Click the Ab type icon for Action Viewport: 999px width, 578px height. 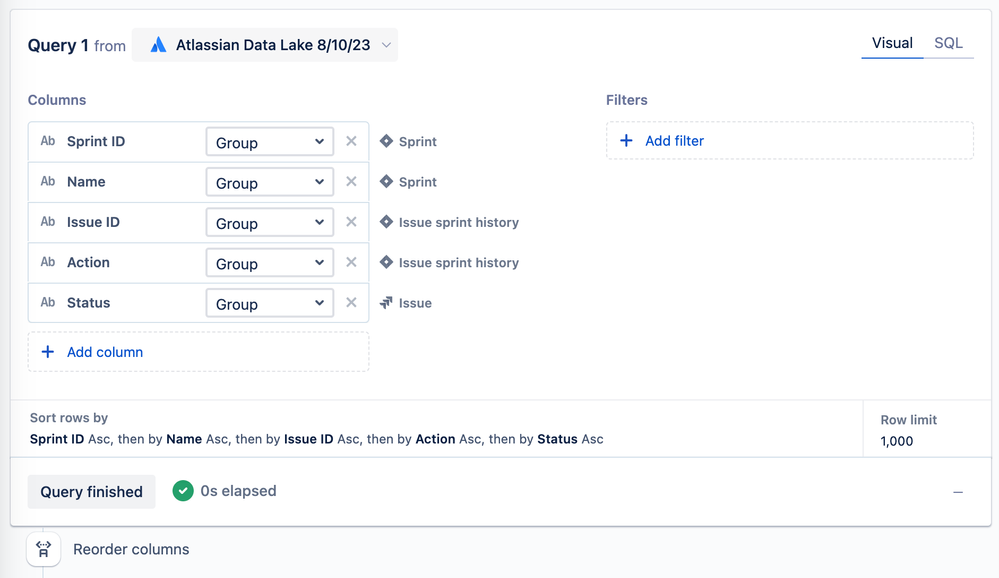(x=48, y=262)
